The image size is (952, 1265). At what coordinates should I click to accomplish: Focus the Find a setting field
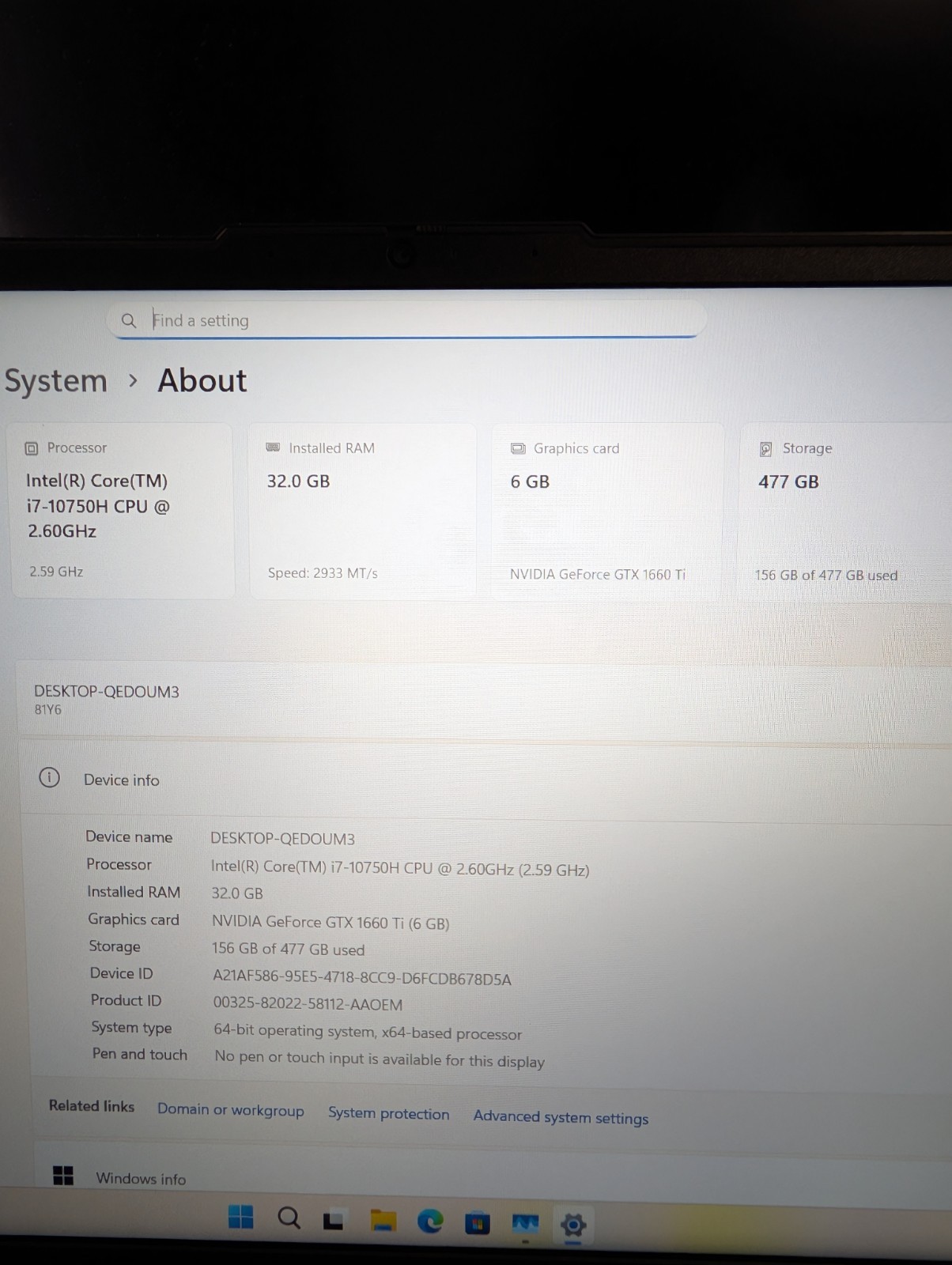coord(407,320)
